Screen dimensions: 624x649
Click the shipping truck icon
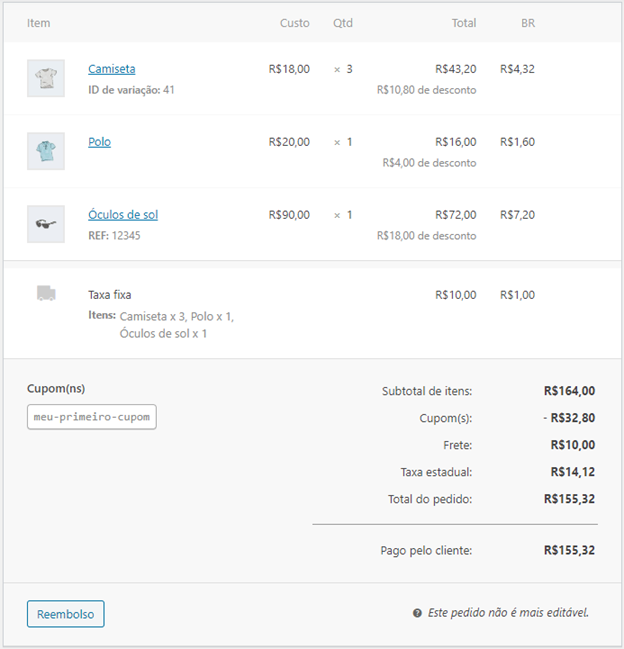(x=46, y=293)
